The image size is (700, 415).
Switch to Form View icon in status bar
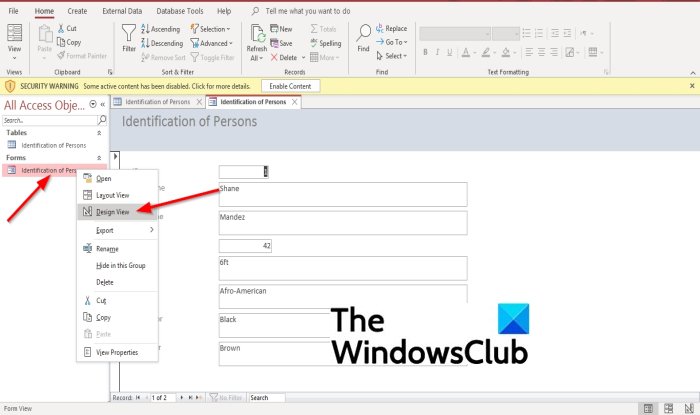(648, 408)
